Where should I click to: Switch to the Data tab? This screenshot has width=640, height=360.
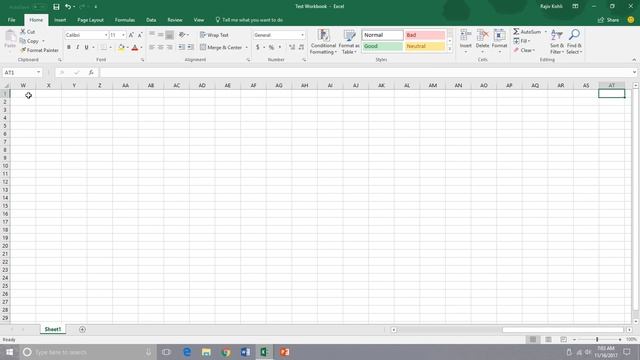pyautogui.click(x=151, y=20)
